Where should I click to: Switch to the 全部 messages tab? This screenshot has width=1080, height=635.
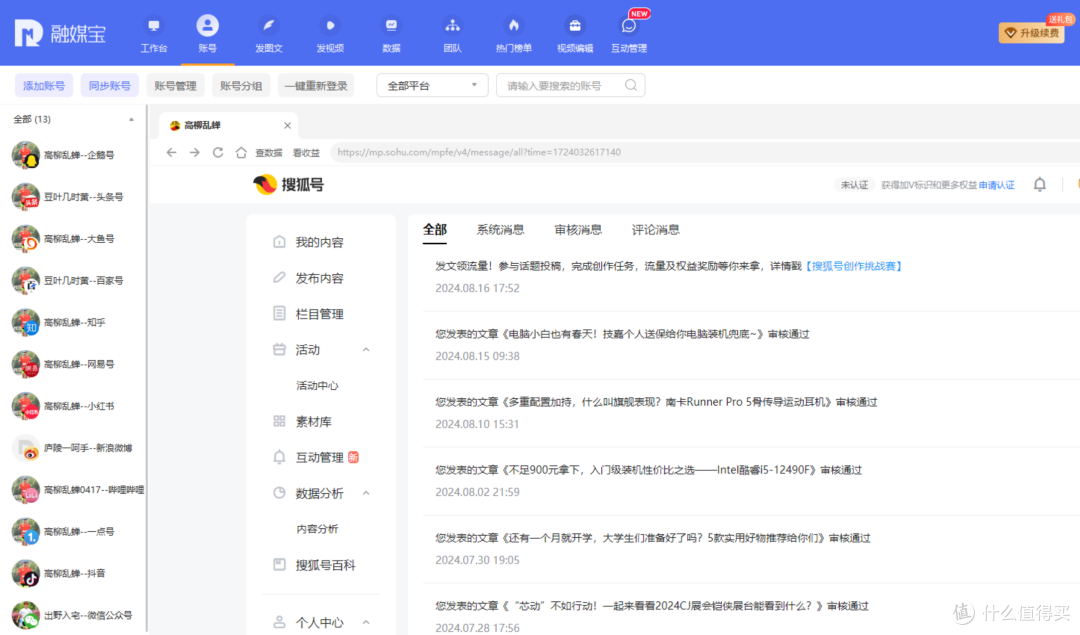click(435, 229)
